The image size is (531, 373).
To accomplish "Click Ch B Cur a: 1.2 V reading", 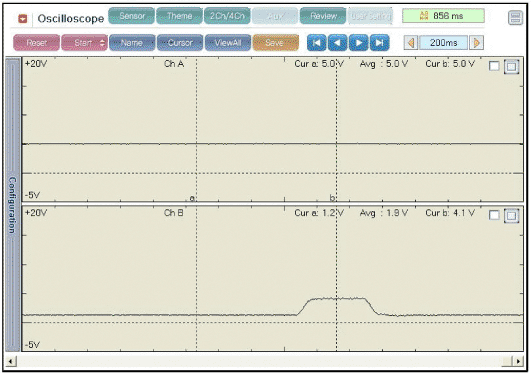I will (319, 213).
